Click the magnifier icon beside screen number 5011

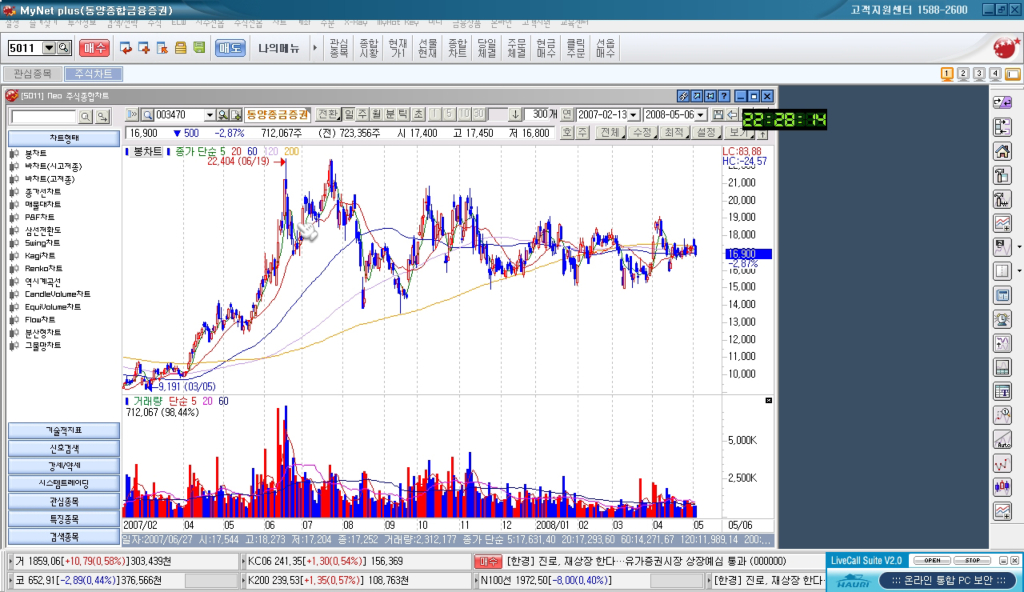[63, 48]
